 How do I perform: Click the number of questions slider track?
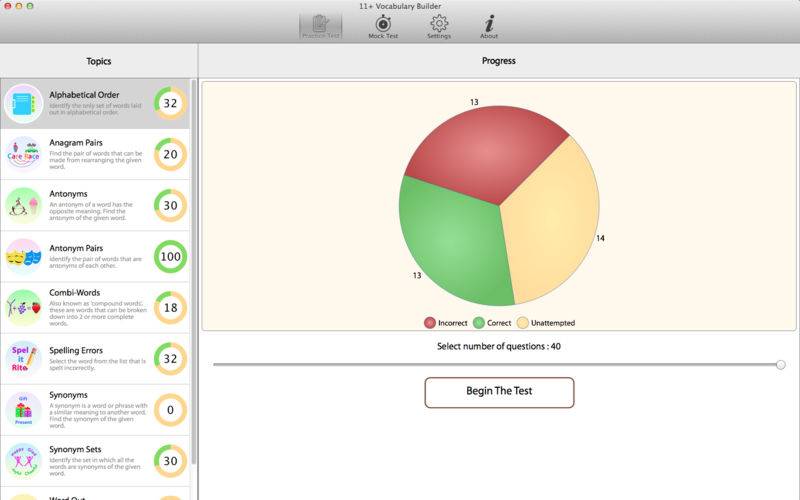pos(496,364)
